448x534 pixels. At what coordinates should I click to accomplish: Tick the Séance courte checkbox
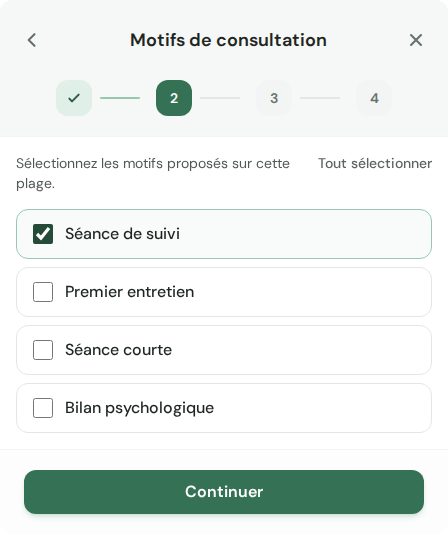tap(43, 350)
